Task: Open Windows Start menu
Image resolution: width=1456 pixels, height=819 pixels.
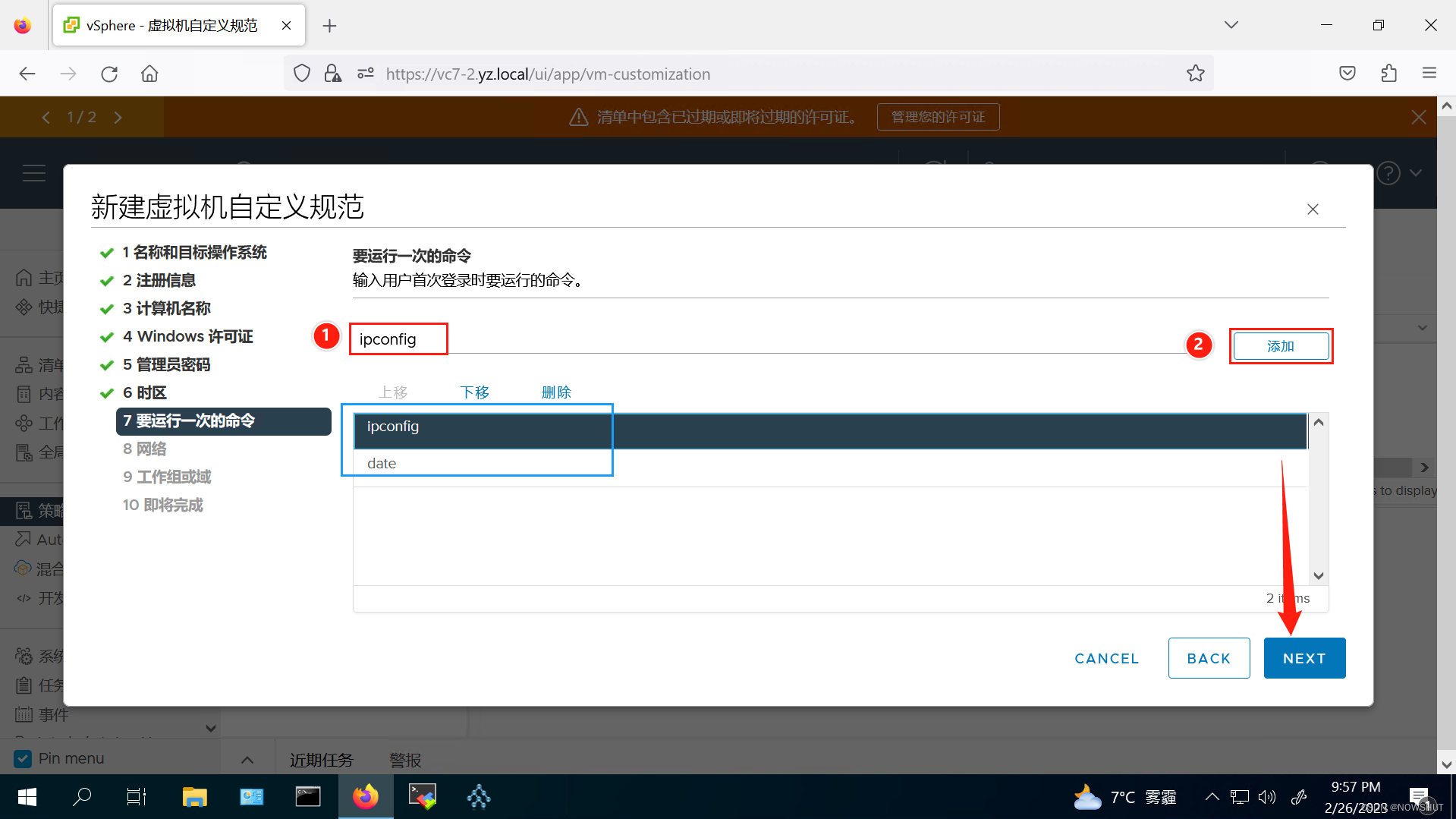Action: coord(27,797)
